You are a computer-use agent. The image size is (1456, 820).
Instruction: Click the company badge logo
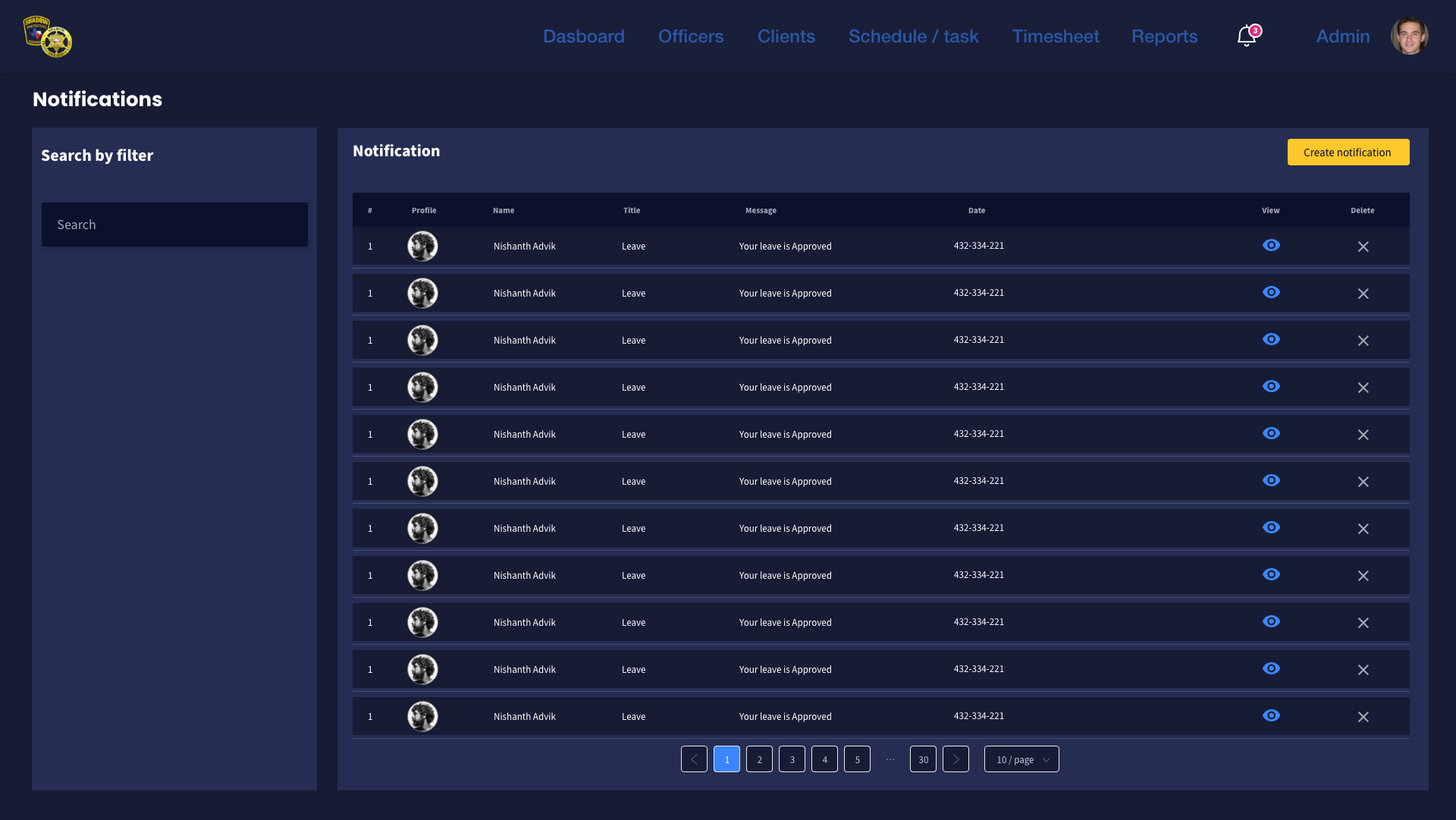pyautogui.click(x=47, y=36)
